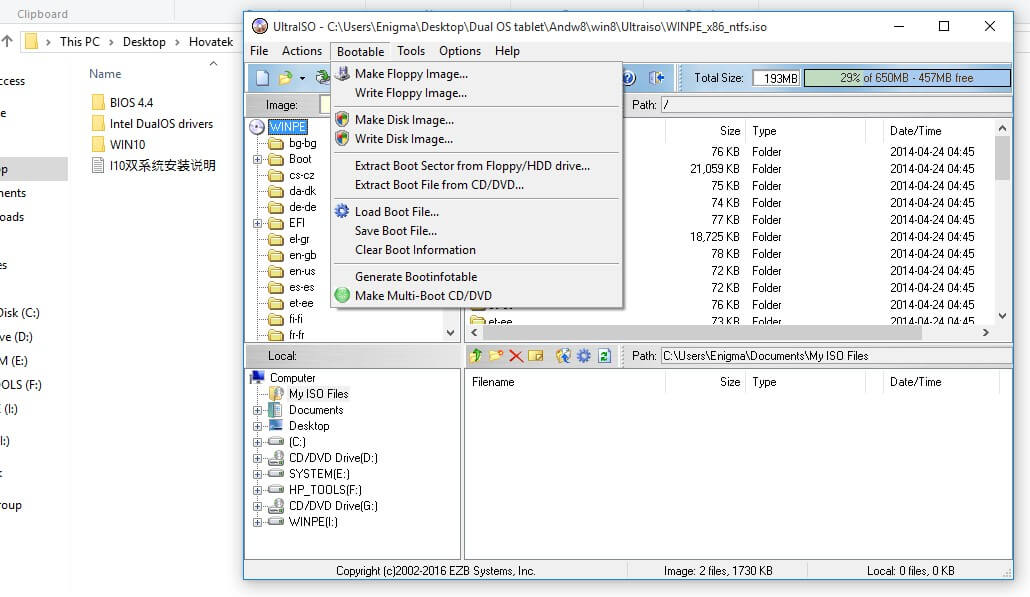Open settings via the gear icon
Image resolution: width=1030 pixels, height=597 pixels.
[584, 355]
